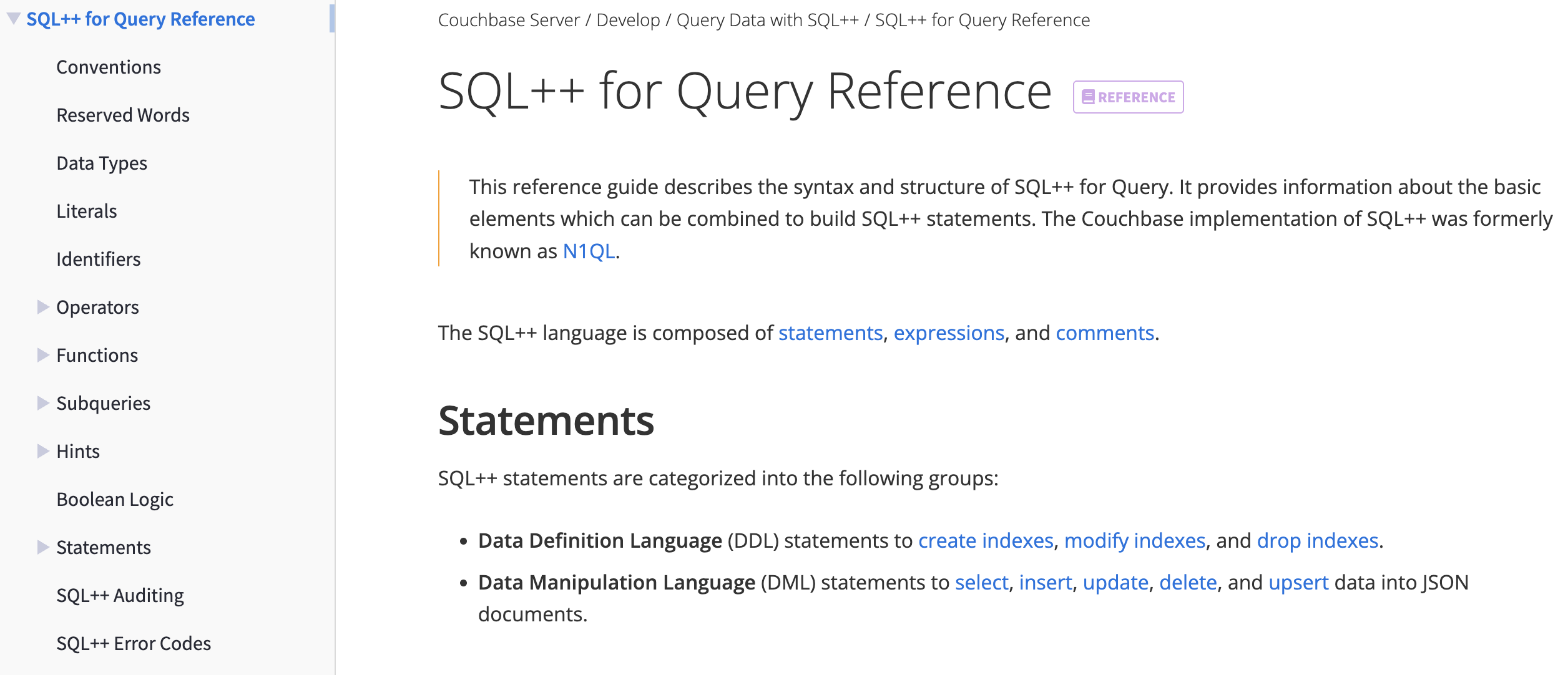This screenshot has width=1568, height=675.
Task: Go to Develop breadcrumb
Action: (x=628, y=21)
